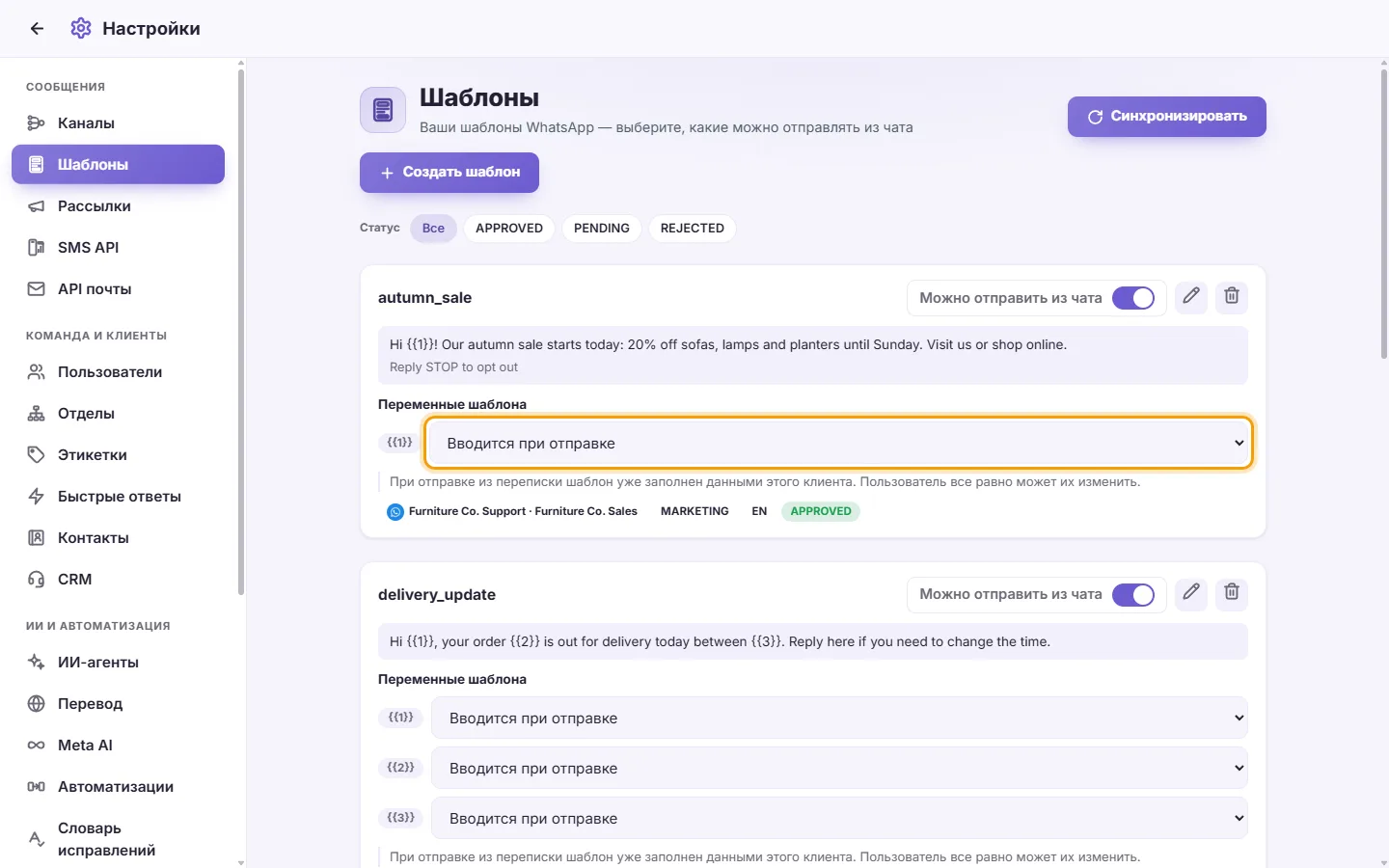Click the Автоматизации sidebar icon

[x=36, y=787]
